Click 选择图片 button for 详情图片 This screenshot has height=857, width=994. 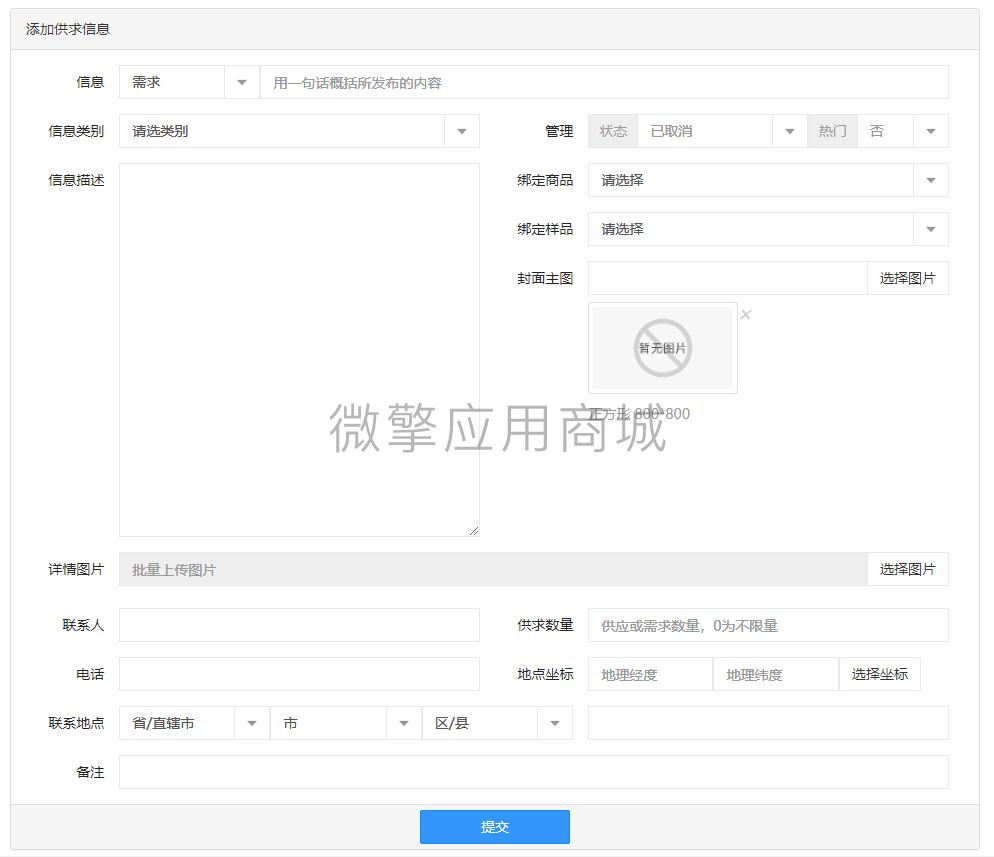908,569
